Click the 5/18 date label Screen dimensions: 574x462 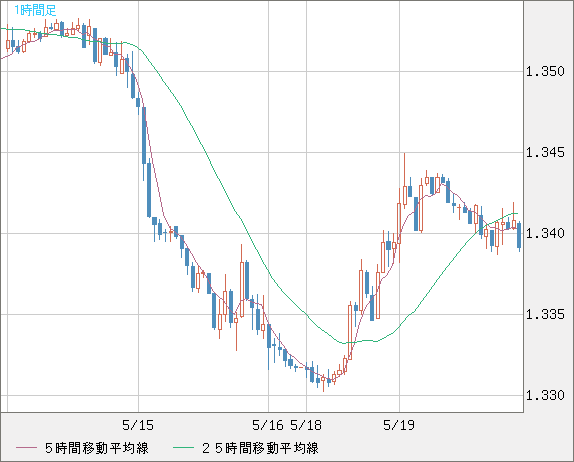tap(306, 425)
